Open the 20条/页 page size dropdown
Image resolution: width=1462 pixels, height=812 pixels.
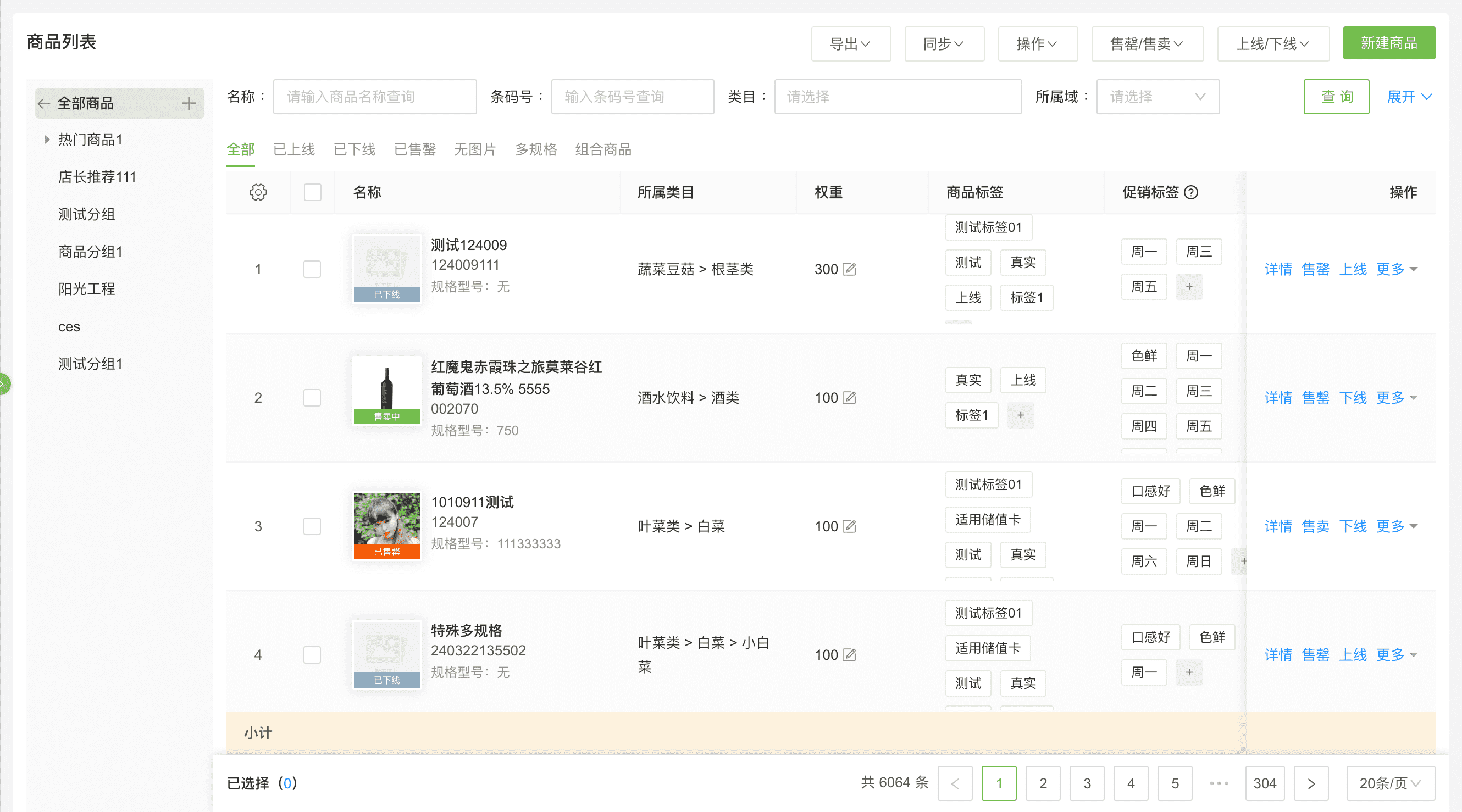(1390, 783)
